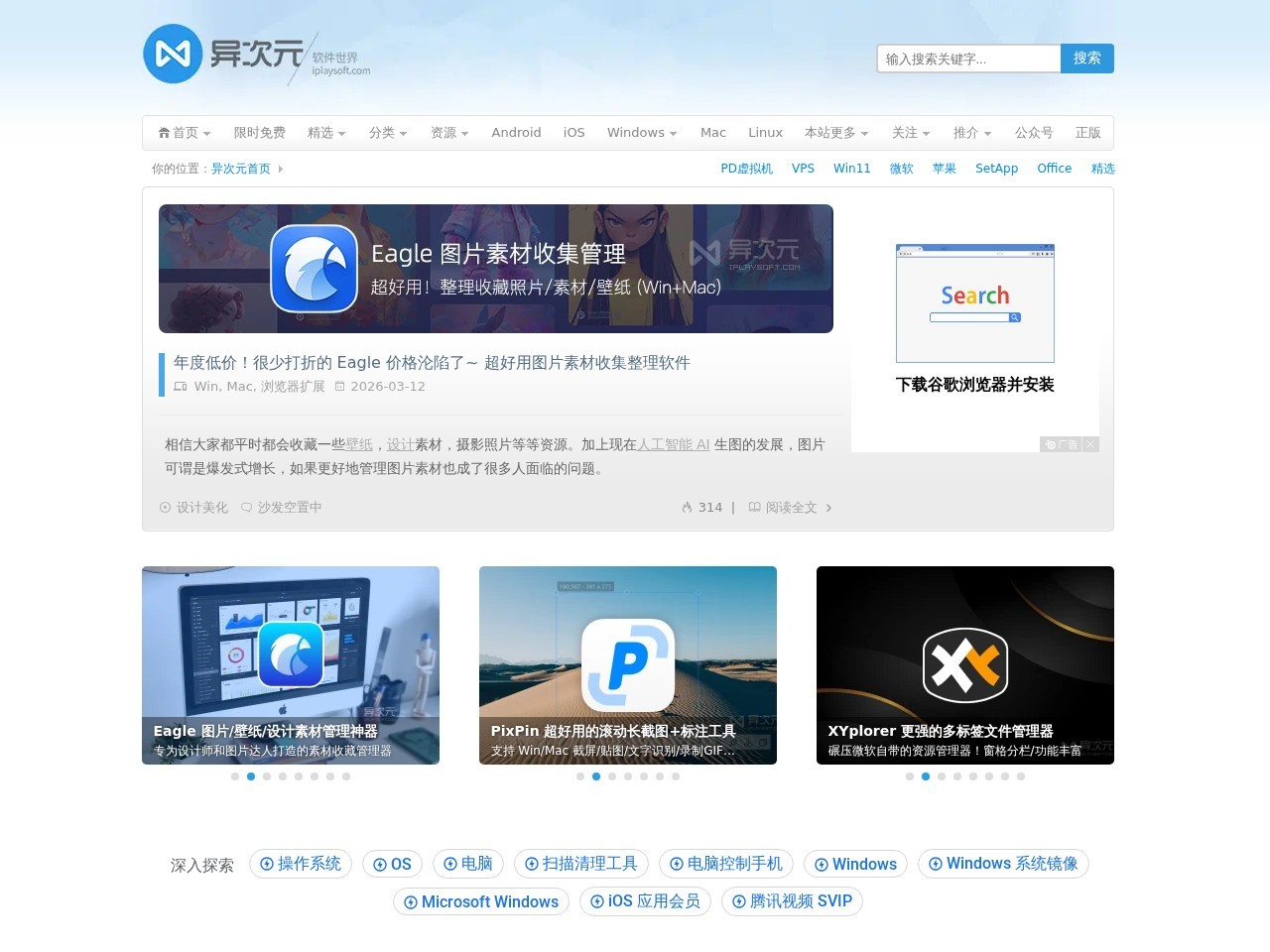Open the 阅读全文 link
Screen dimensions: 1270x952
789,507
